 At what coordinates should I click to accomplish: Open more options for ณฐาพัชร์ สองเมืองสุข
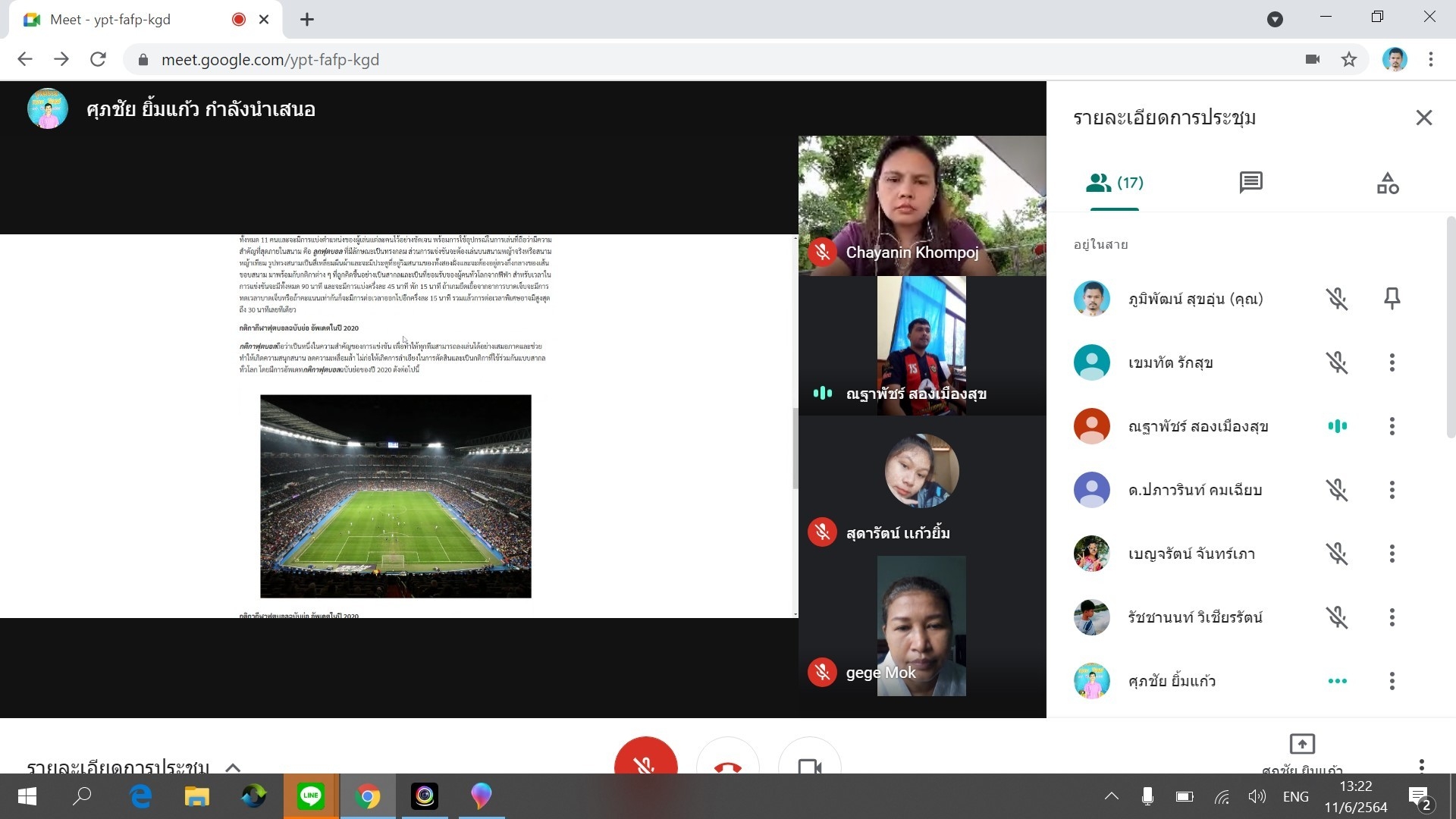pyautogui.click(x=1392, y=426)
